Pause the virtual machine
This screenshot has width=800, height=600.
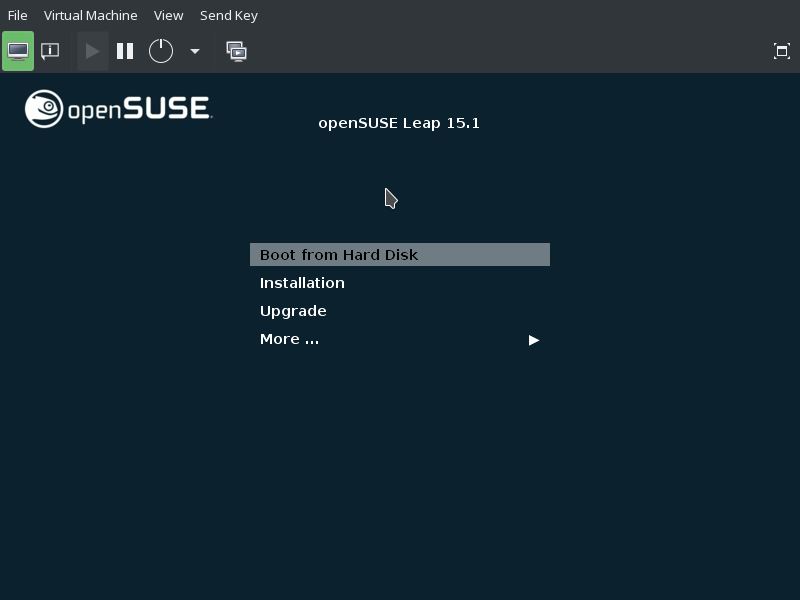click(x=124, y=51)
